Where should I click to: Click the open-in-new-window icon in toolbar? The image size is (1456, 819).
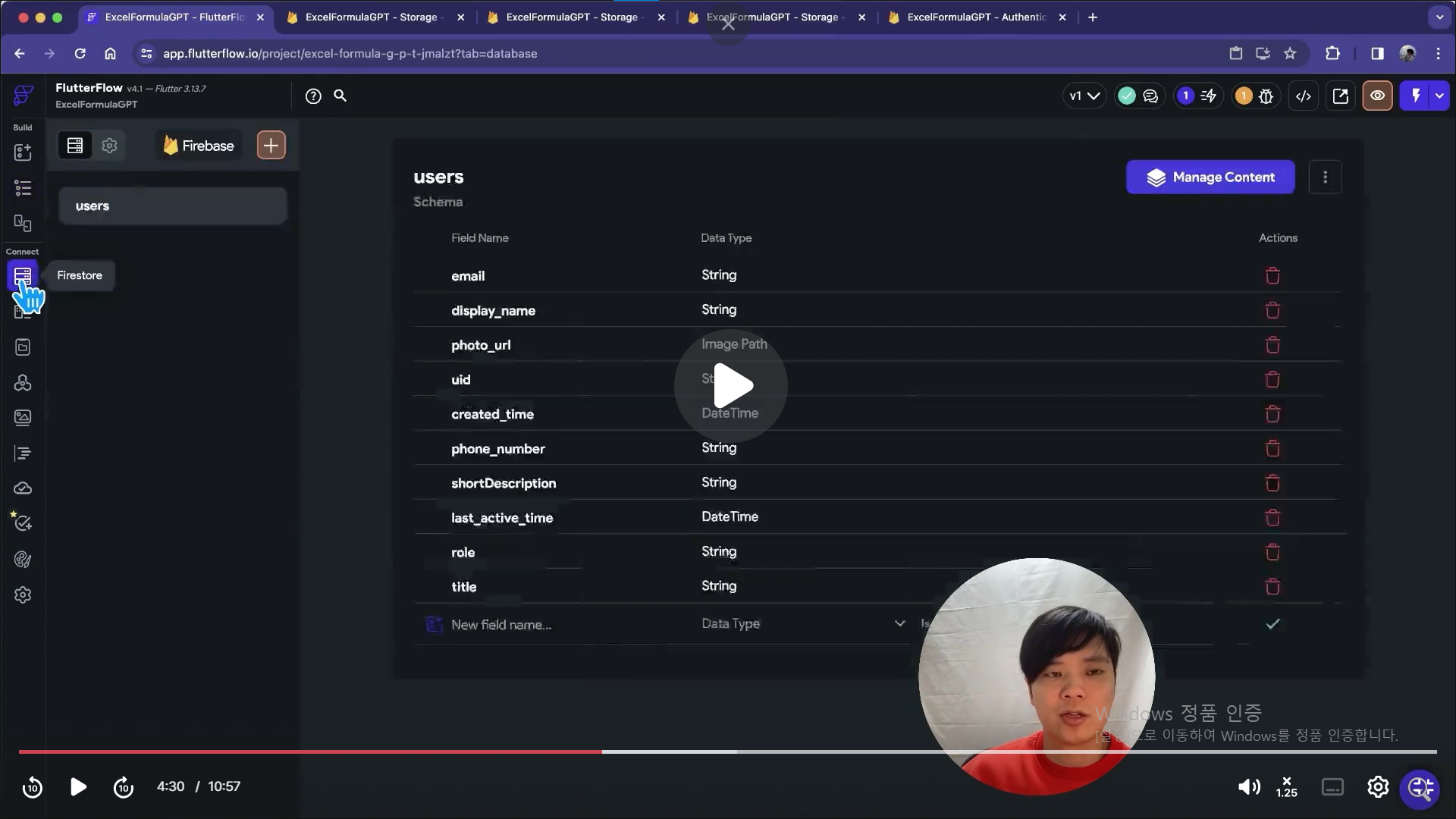(x=1341, y=96)
